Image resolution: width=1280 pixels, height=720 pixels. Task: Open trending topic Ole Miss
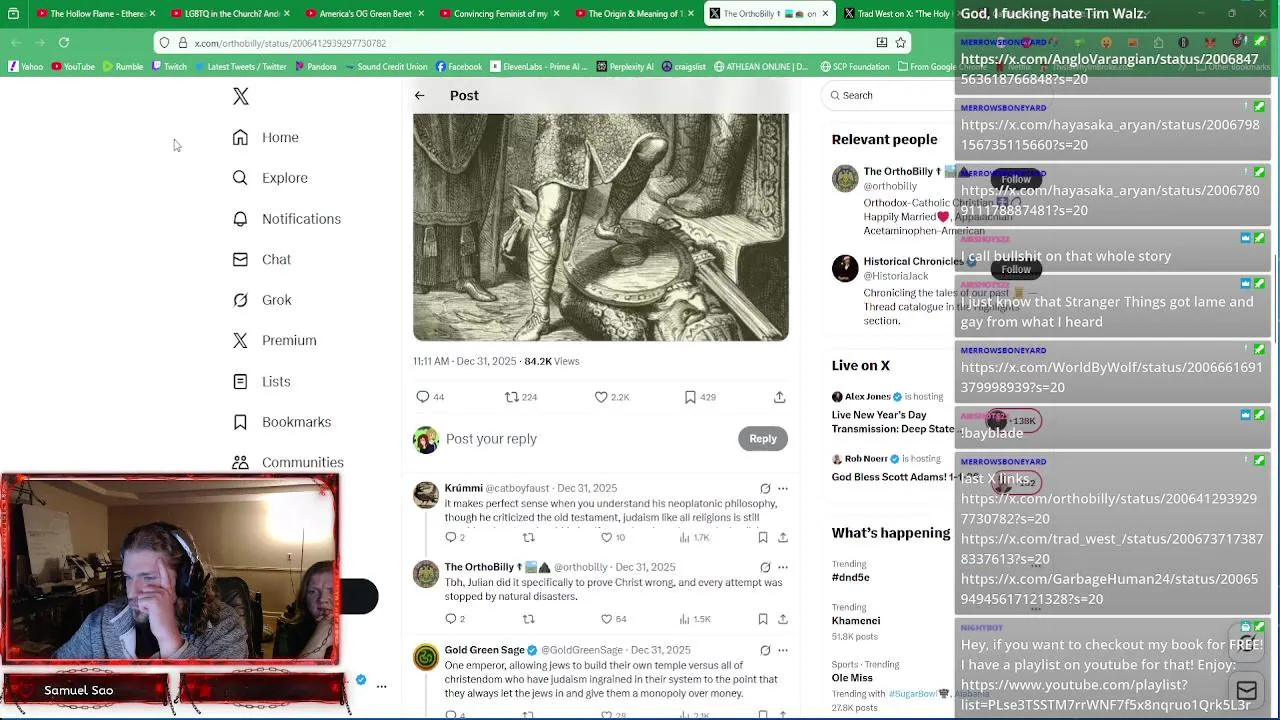(852, 678)
